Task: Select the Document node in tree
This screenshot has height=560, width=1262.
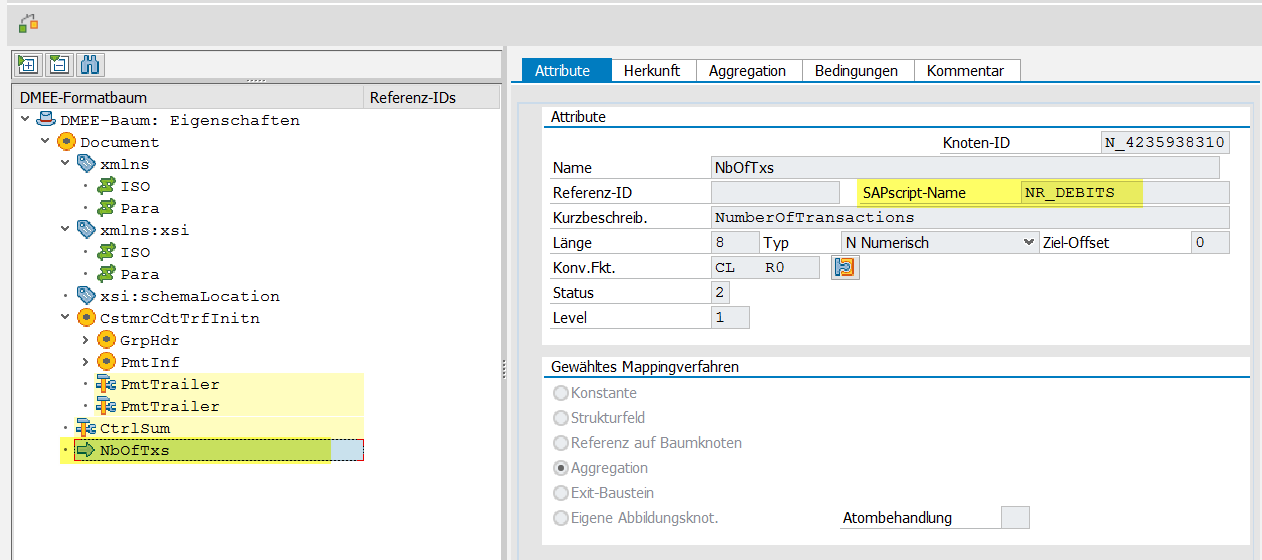Action: click(x=119, y=142)
